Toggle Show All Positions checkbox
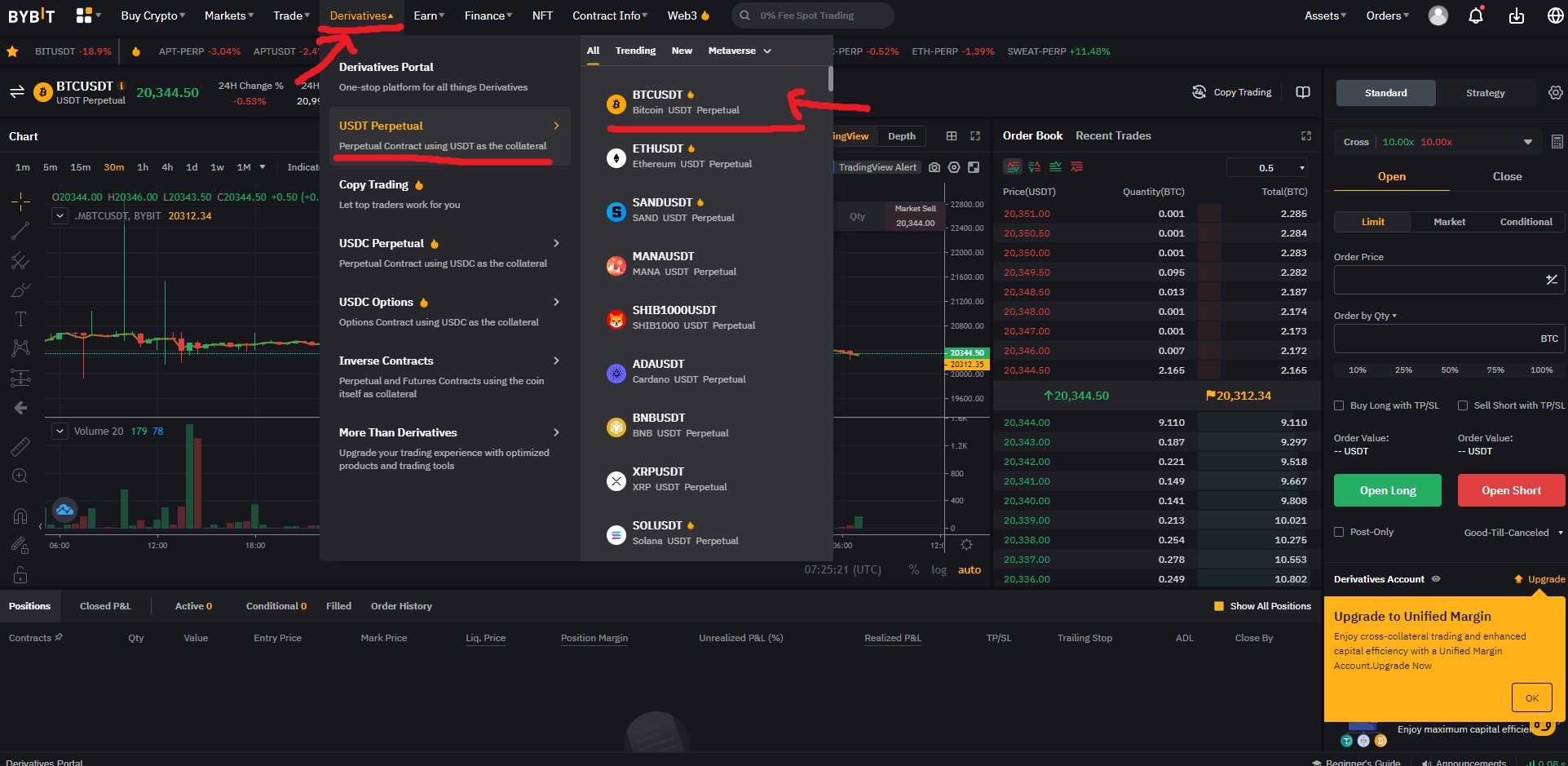 point(1219,606)
